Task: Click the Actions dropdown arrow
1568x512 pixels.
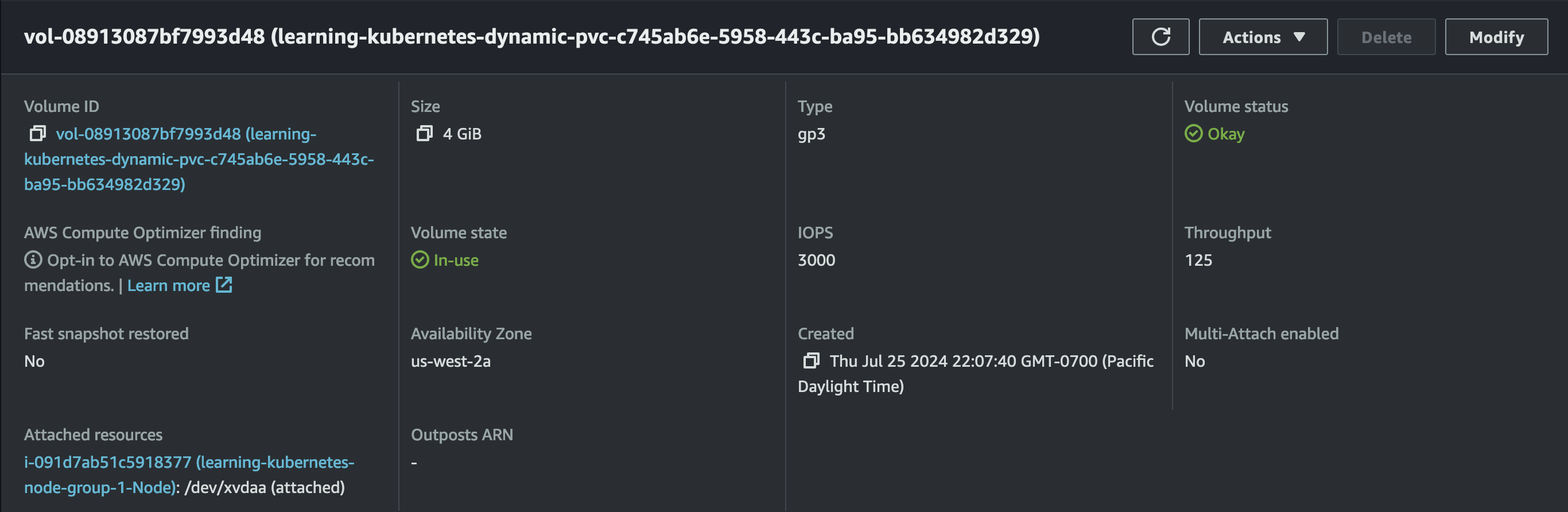Action: point(1299,37)
